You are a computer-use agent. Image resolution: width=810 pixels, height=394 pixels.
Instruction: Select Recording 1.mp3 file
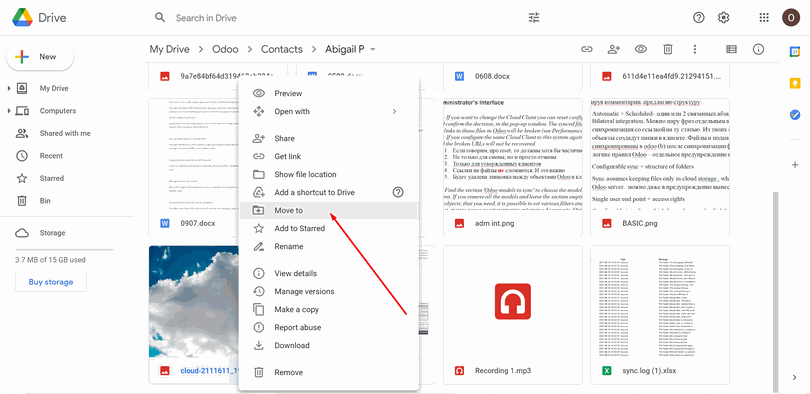tap(512, 315)
